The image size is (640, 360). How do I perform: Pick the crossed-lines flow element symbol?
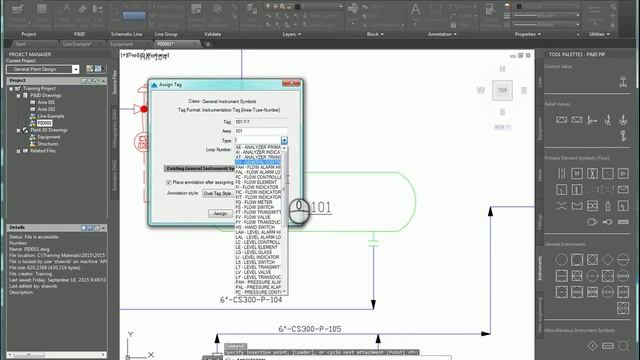pyautogui.click(x=562, y=206)
